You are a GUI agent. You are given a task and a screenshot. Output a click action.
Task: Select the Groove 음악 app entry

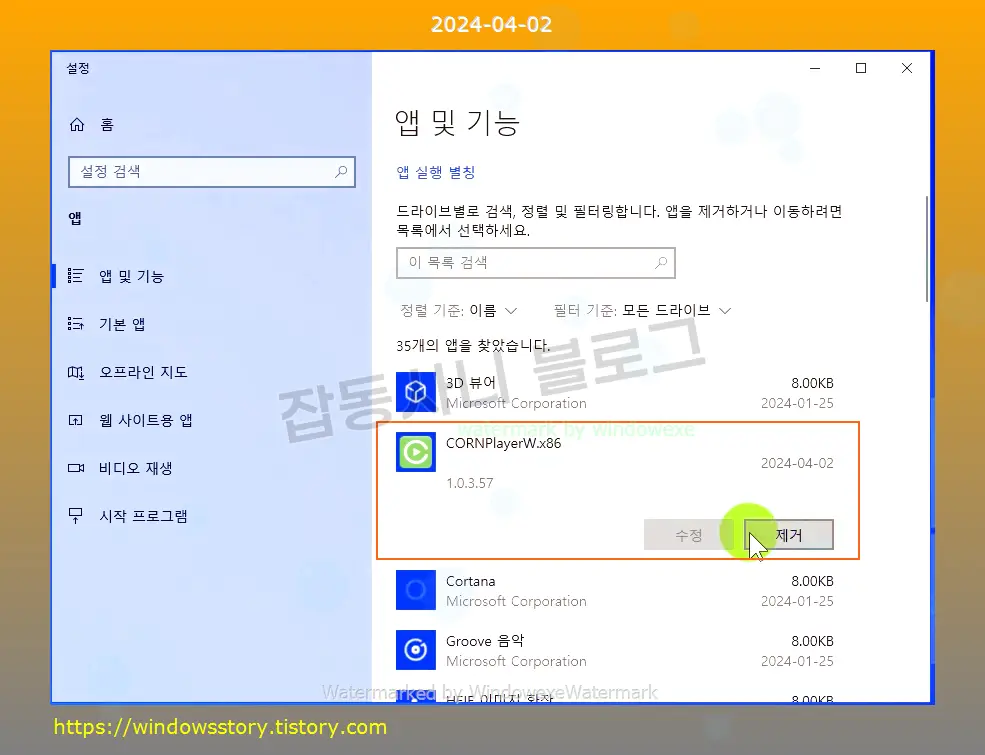(615, 651)
